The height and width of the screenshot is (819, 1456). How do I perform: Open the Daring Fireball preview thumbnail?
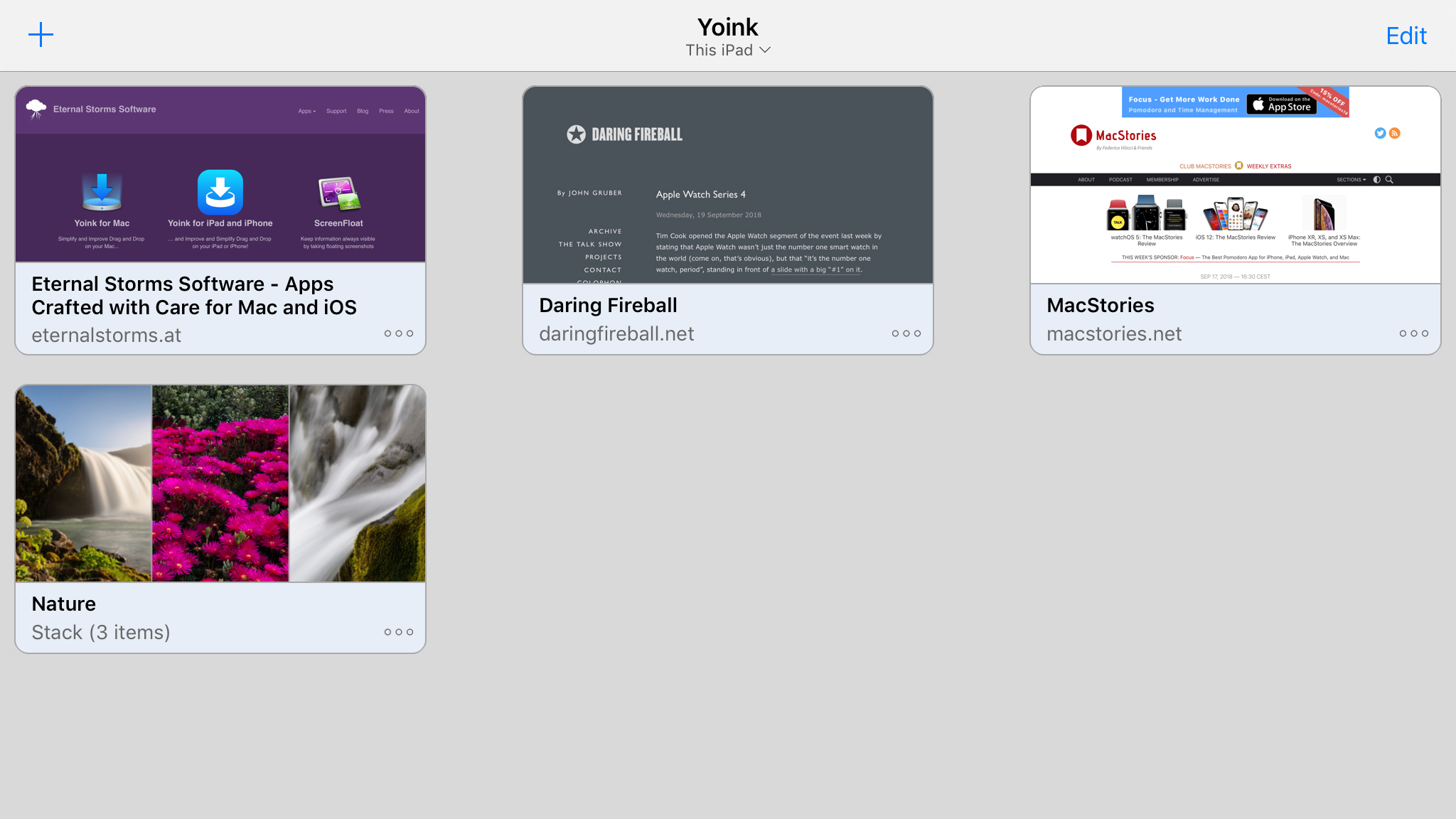coord(728,185)
